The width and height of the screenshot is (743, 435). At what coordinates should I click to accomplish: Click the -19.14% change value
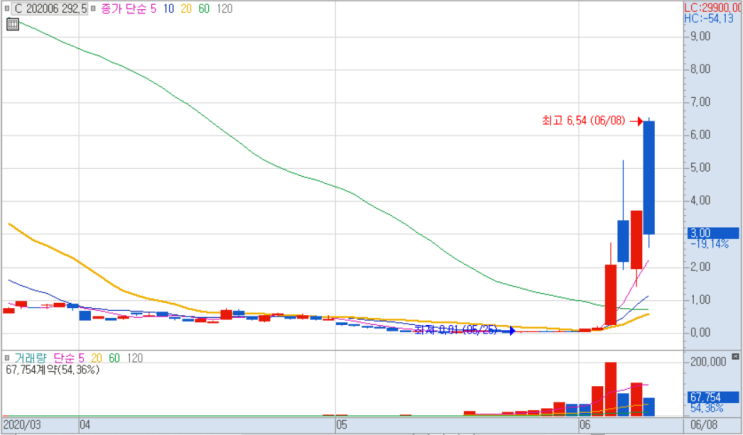tap(709, 244)
